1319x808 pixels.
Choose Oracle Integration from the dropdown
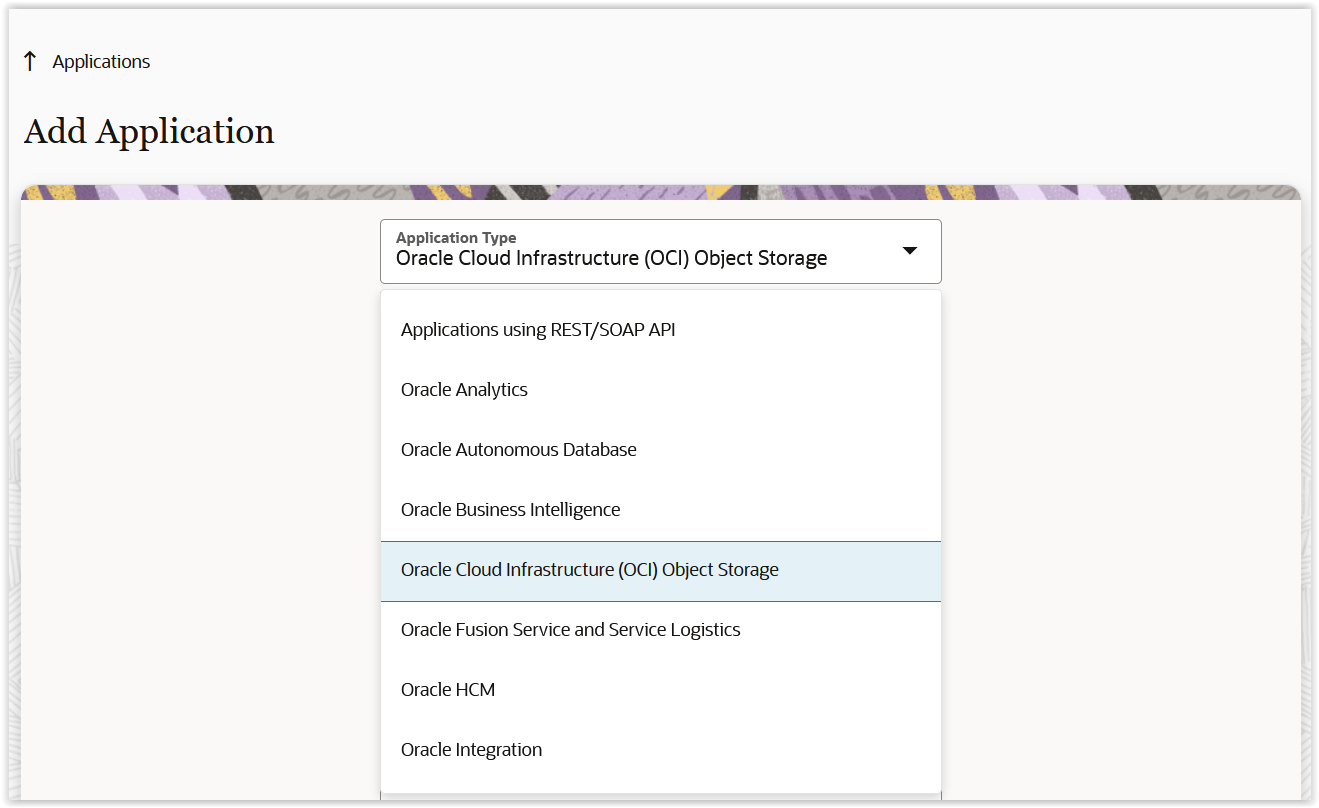(471, 750)
